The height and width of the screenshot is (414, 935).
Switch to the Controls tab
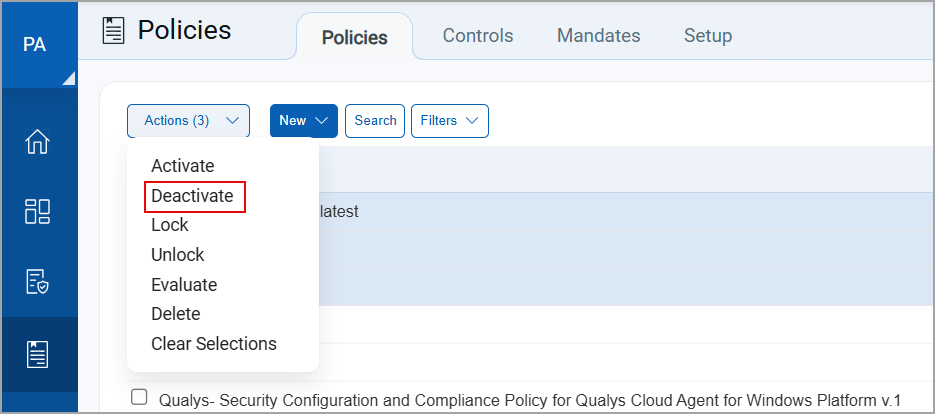point(478,36)
